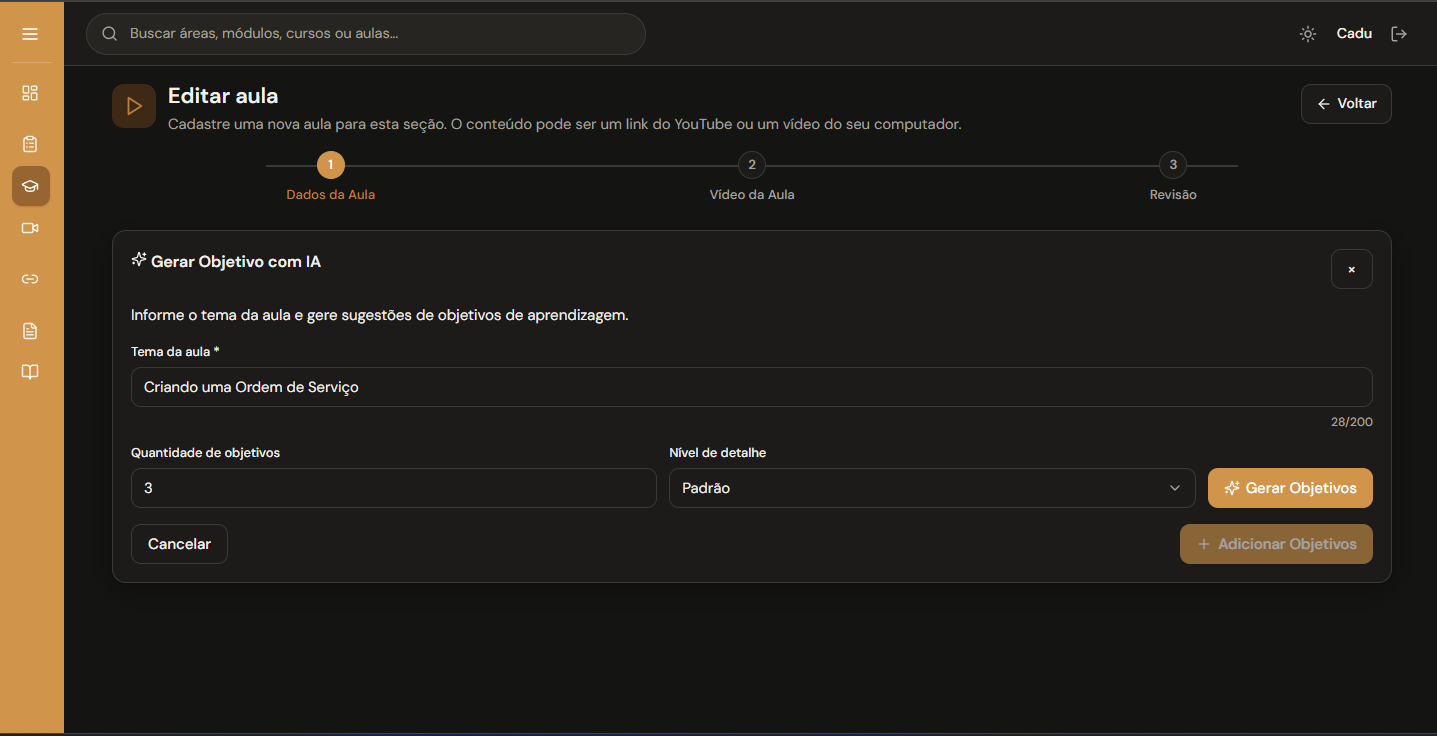Click the 28/200 character counter

click(1352, 422)
